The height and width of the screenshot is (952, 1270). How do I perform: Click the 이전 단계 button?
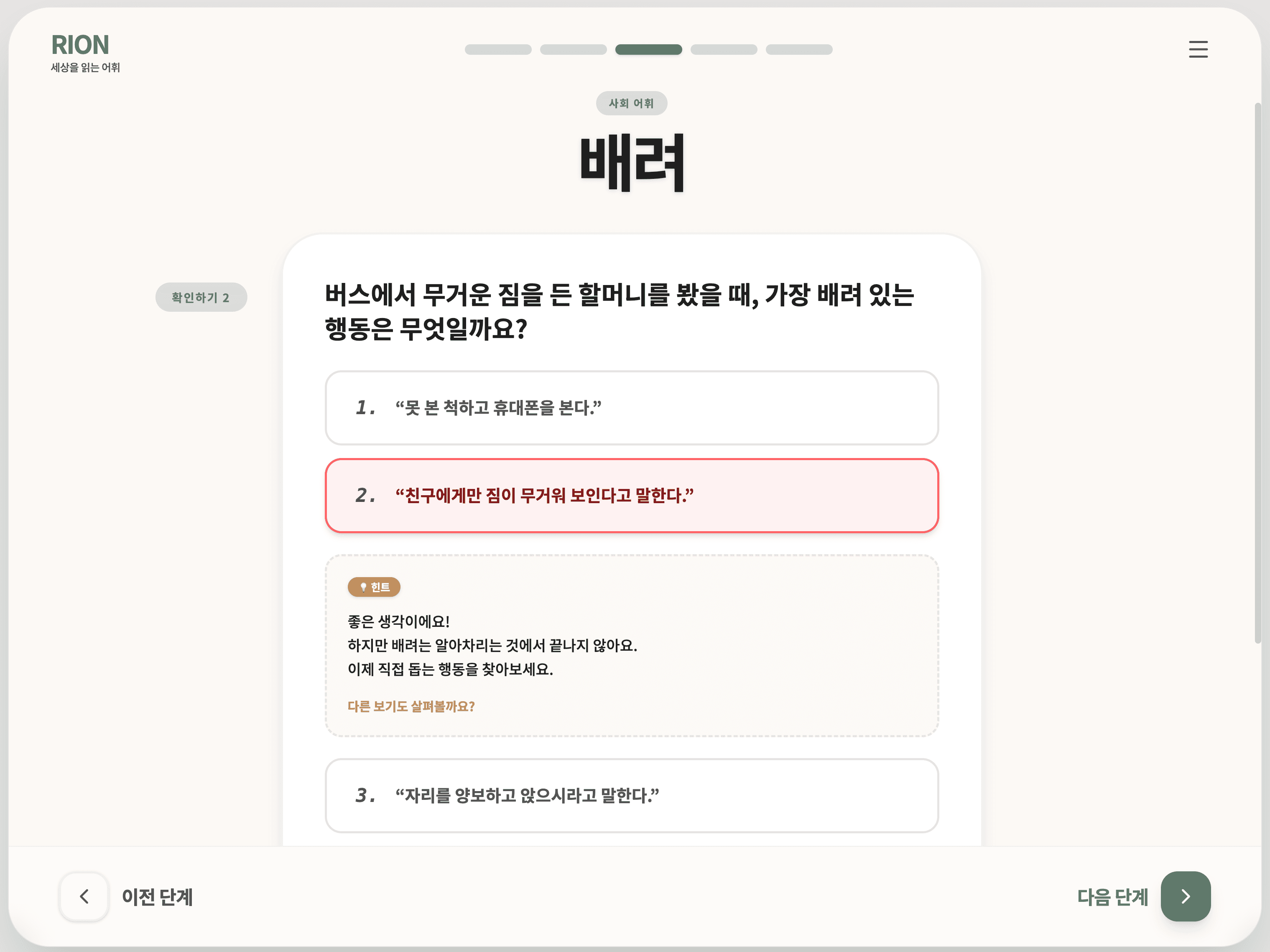[138, 897]
